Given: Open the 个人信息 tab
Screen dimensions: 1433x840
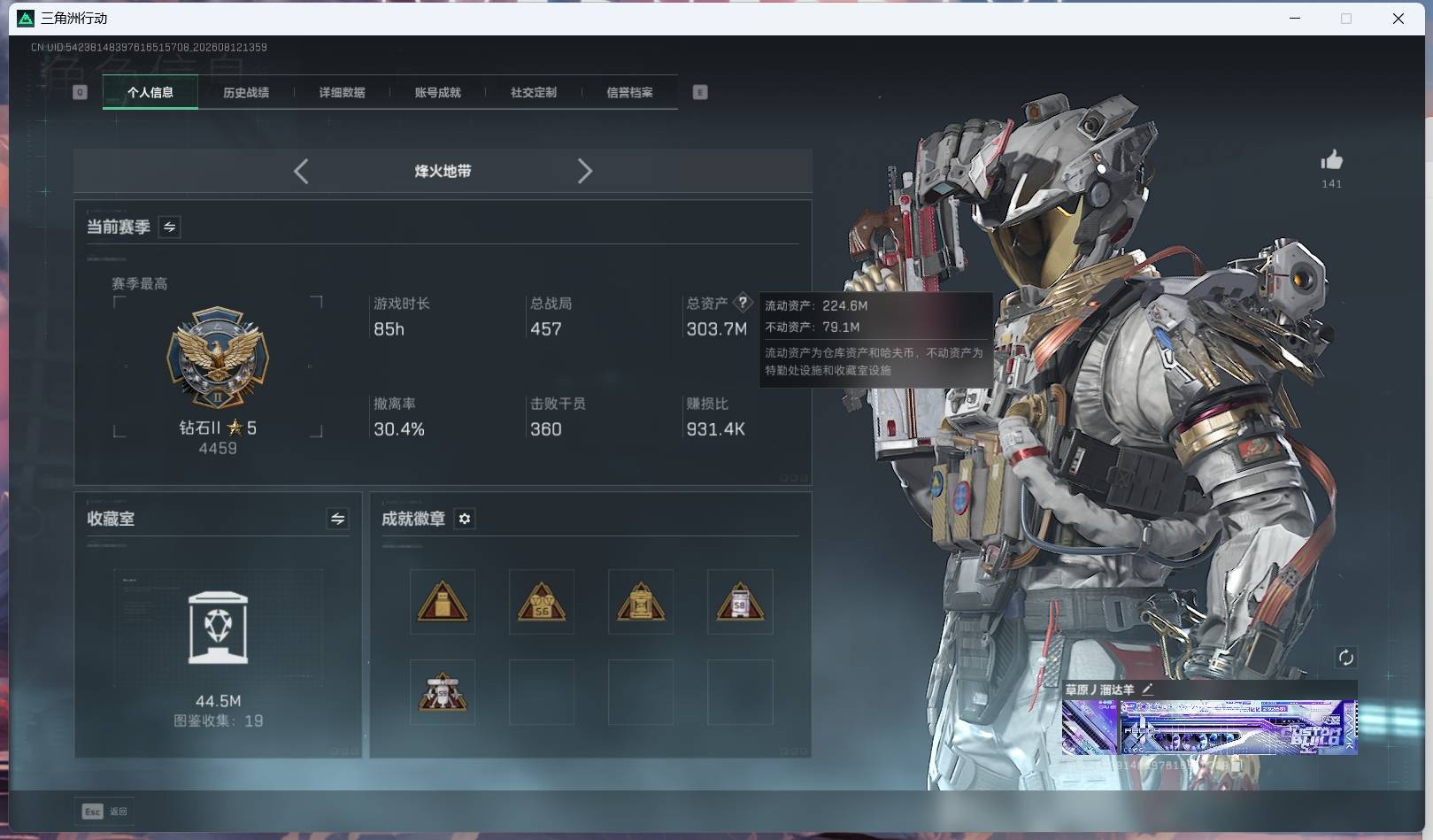Looking at the screenshot, I should tap(150, 92).
